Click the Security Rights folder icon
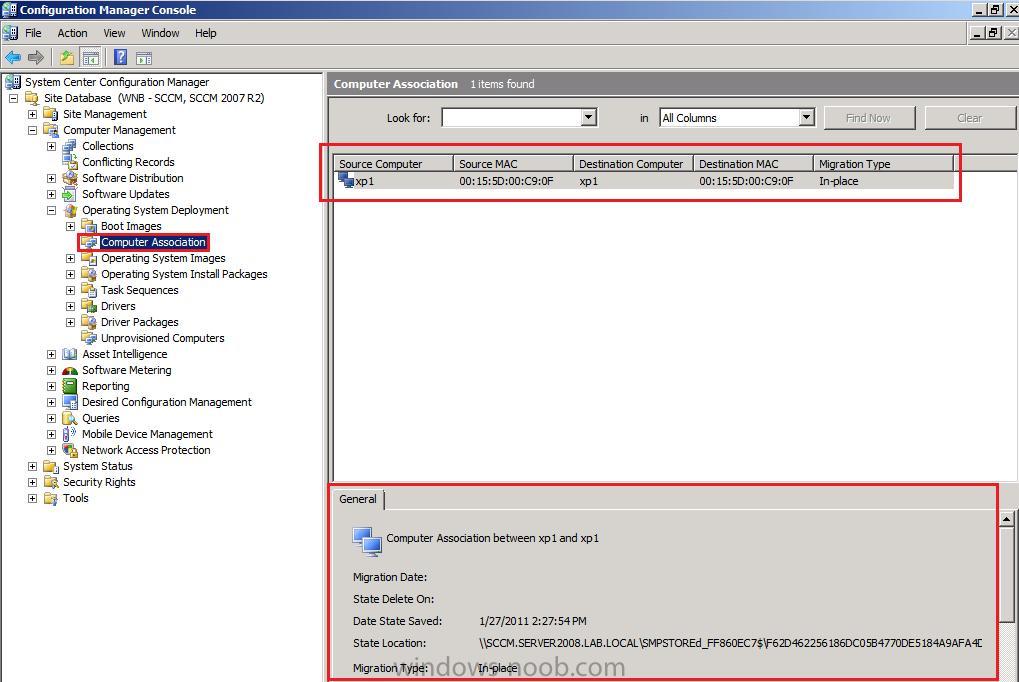The image size is (1019, 682). tap(51, 482)
